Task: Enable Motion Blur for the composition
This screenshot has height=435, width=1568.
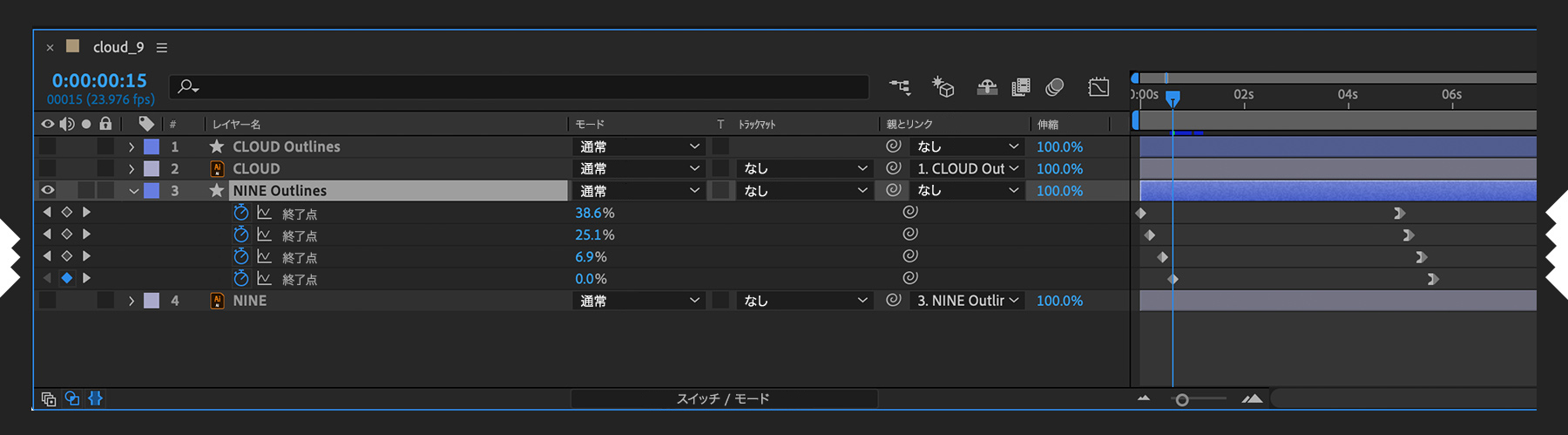Action: point(1055,86)
